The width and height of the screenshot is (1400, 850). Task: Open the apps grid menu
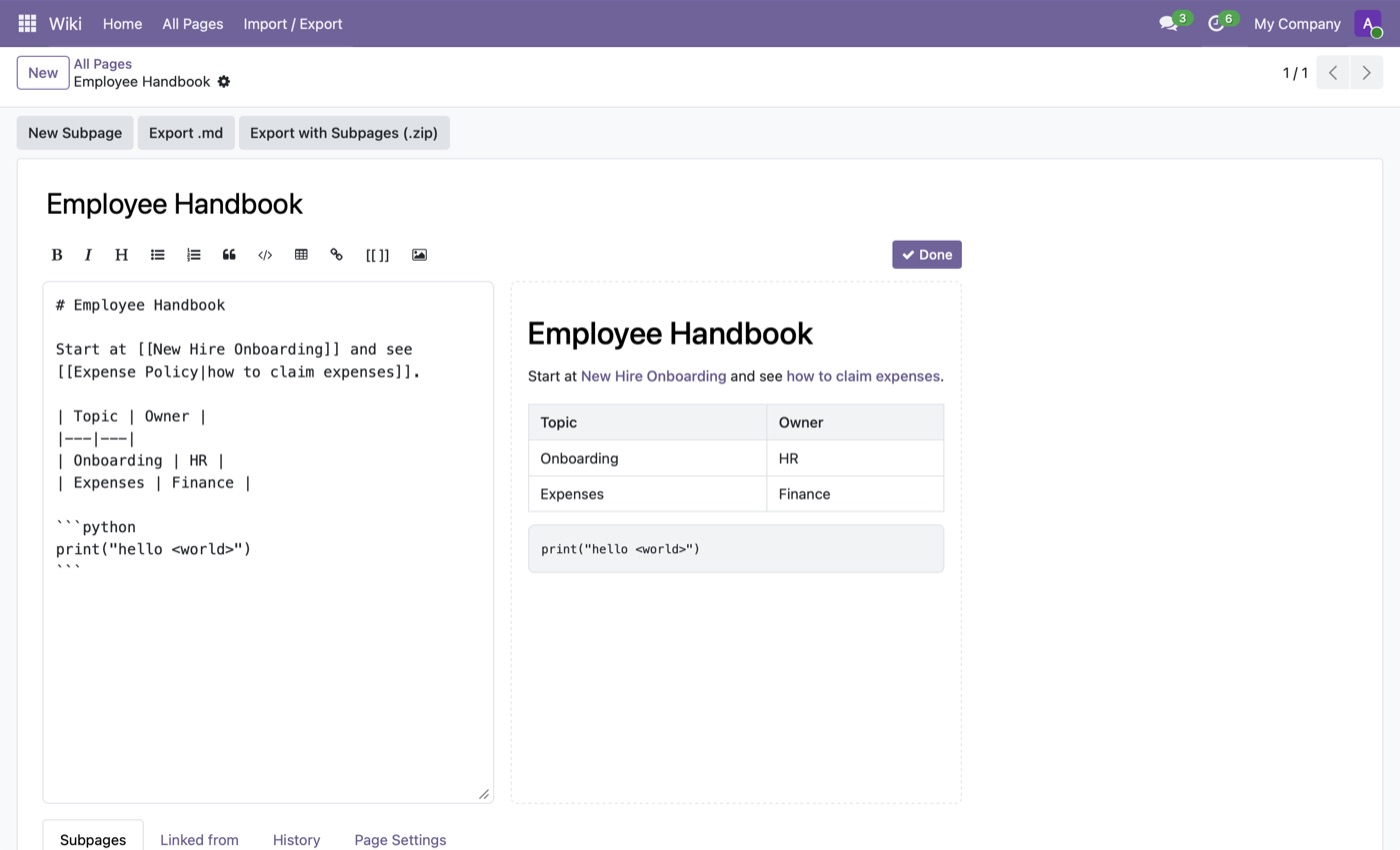(27, 23)
